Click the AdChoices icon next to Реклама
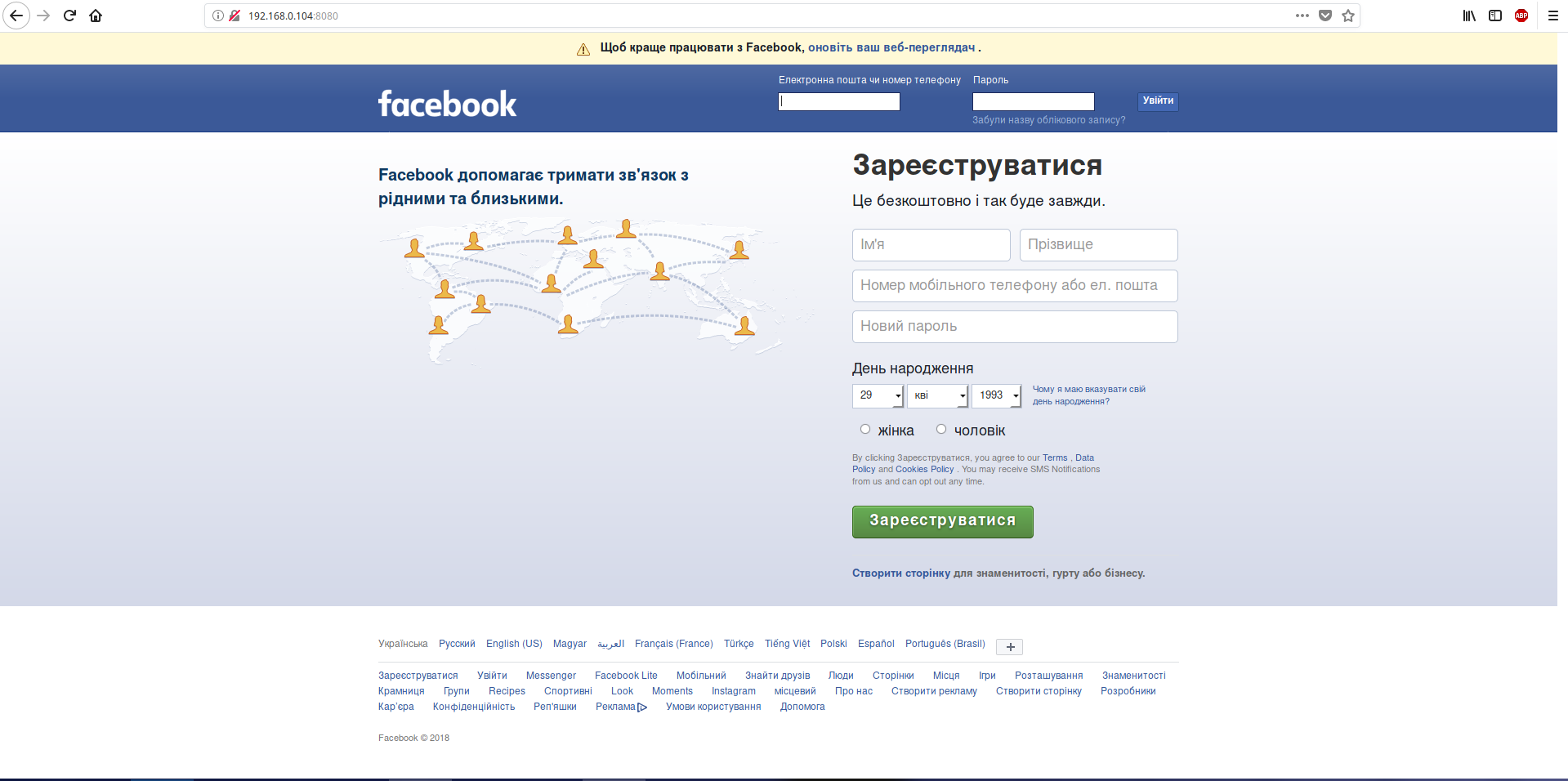 [x=642, y=707]
